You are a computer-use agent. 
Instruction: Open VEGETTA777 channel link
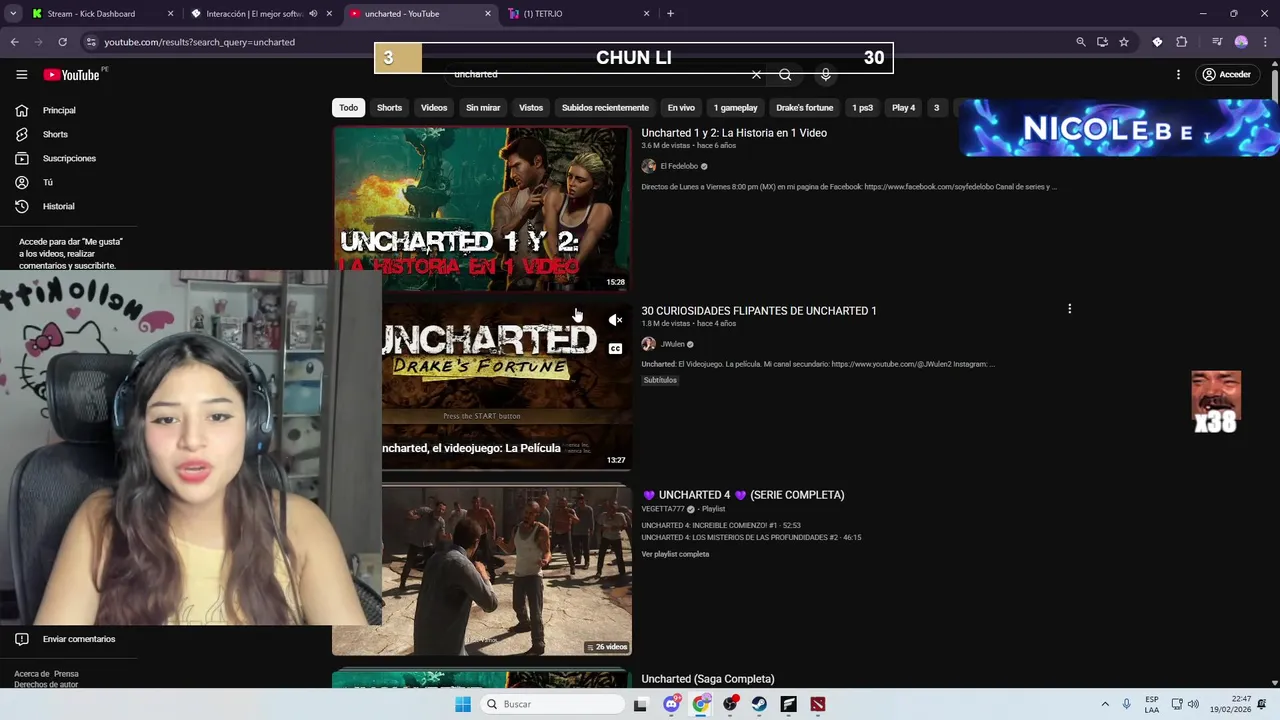[x=663, y=509]
